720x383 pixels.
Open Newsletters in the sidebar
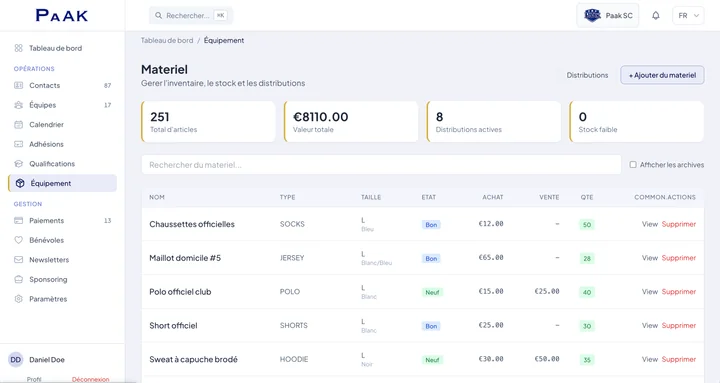[62, 260]
